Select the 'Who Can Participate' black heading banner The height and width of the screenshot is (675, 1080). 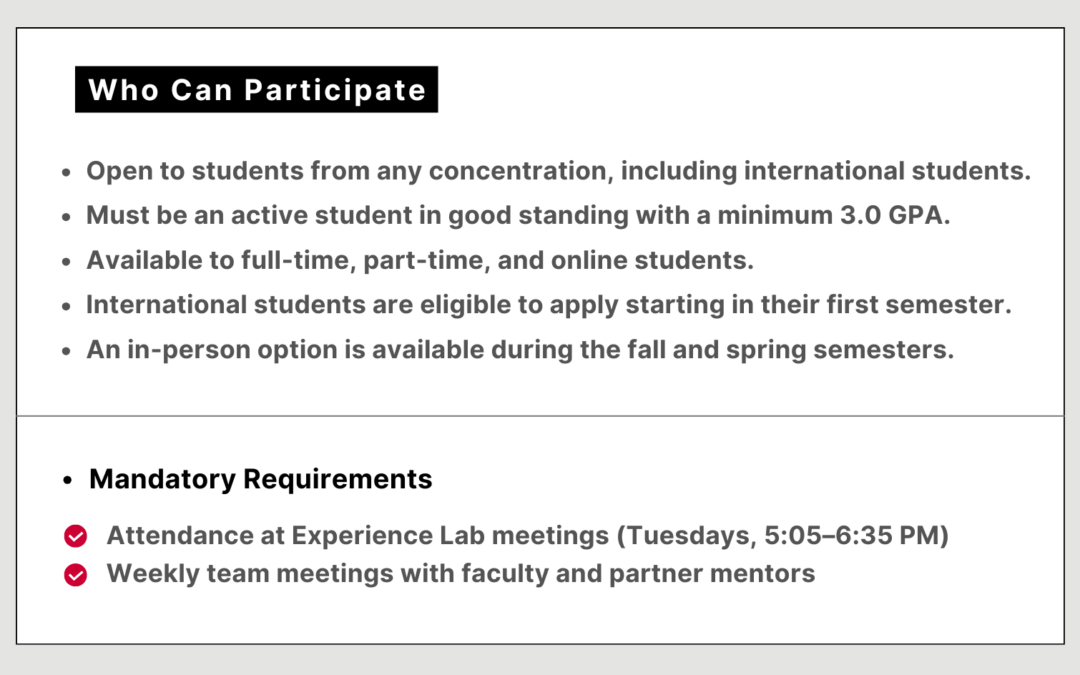(256, 90)
